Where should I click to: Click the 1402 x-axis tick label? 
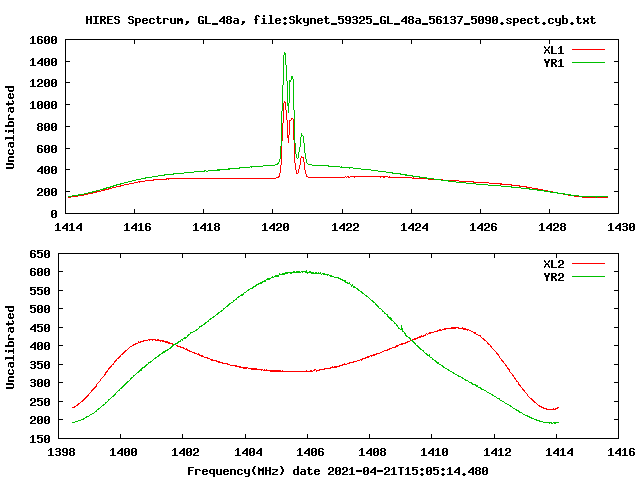pos(185,452)
